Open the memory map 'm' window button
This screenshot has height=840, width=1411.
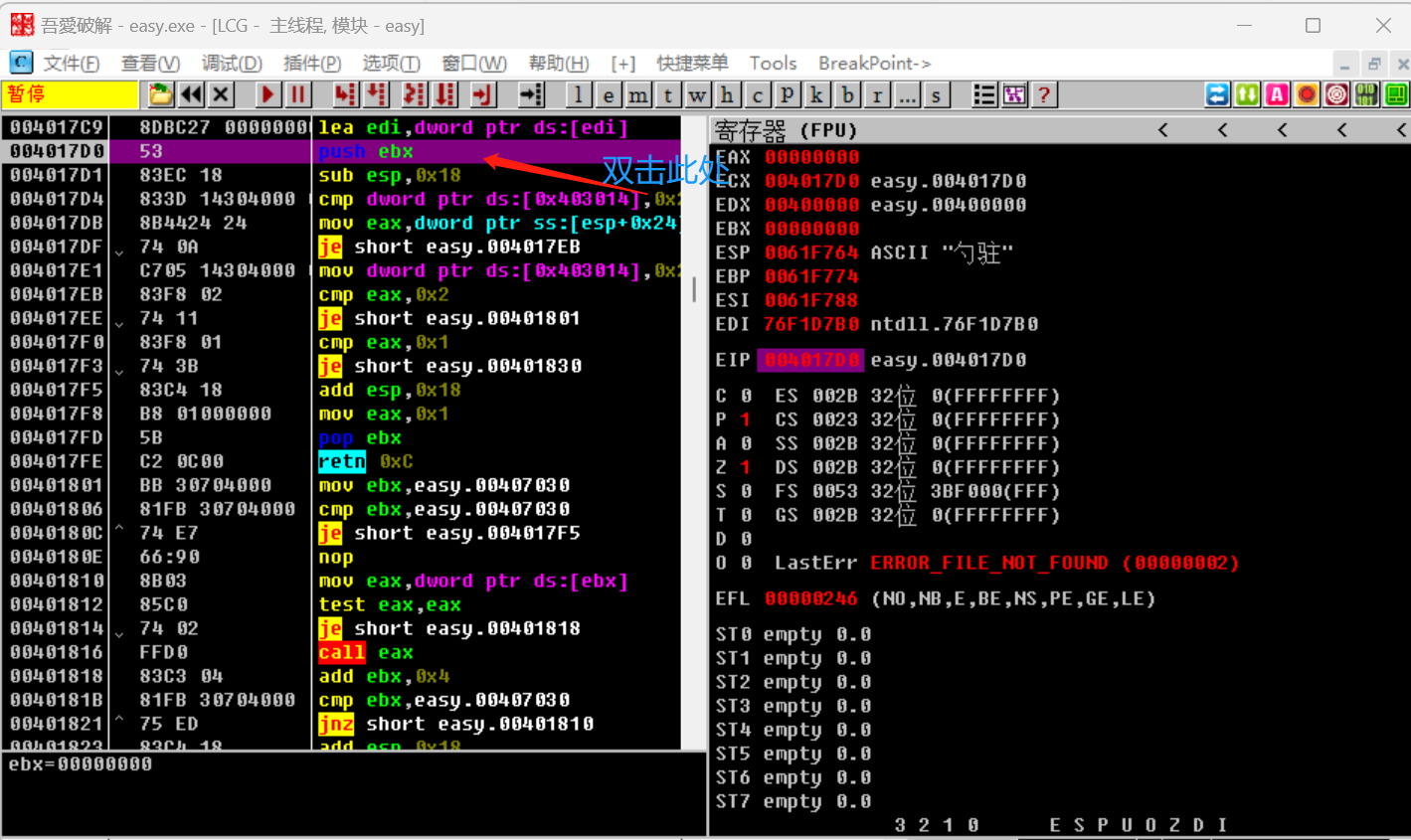(637, 94)
